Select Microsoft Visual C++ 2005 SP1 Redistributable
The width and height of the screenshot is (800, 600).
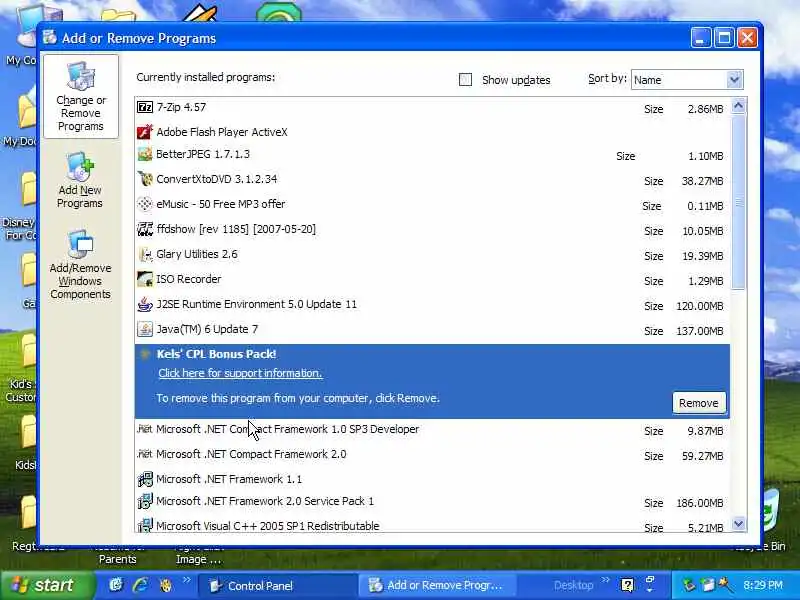click(433, 524)
